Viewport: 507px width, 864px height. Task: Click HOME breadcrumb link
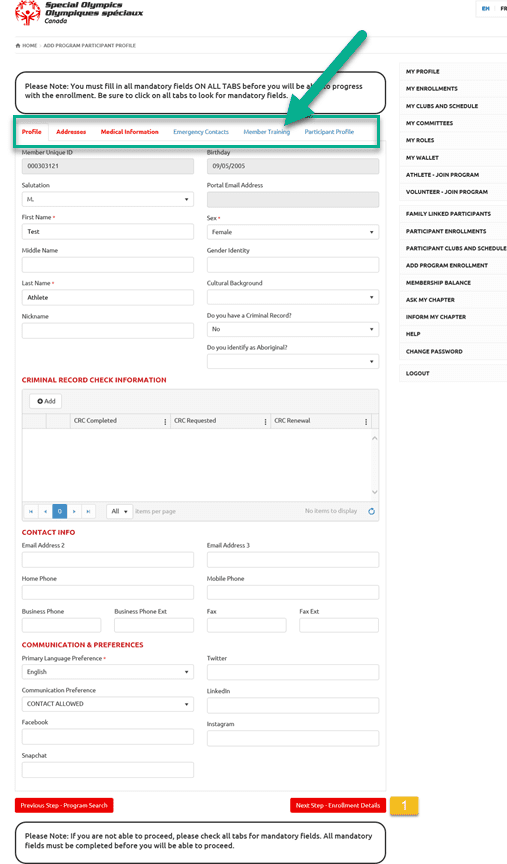coord(29,45)
